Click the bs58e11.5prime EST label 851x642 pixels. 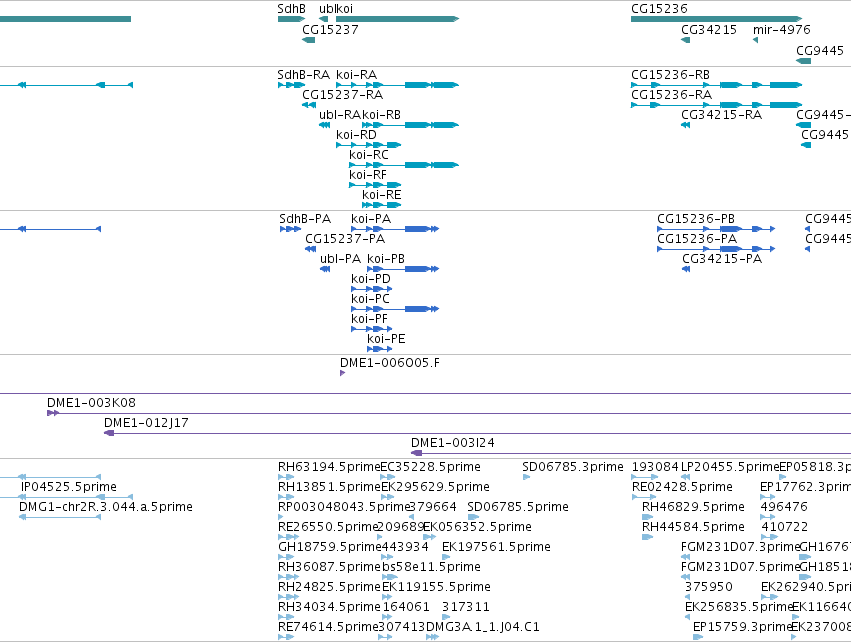[x=431, y=568]
